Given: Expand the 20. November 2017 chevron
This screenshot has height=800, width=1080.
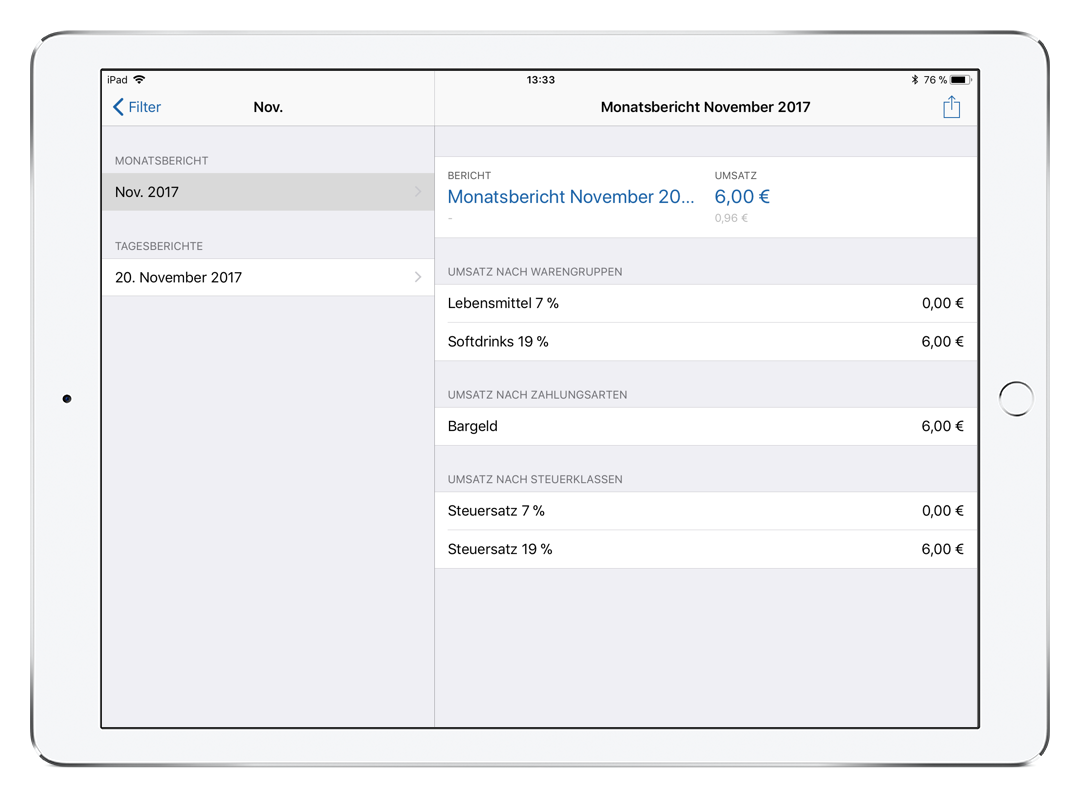Looking at the screenshot, I should [417, 277].
